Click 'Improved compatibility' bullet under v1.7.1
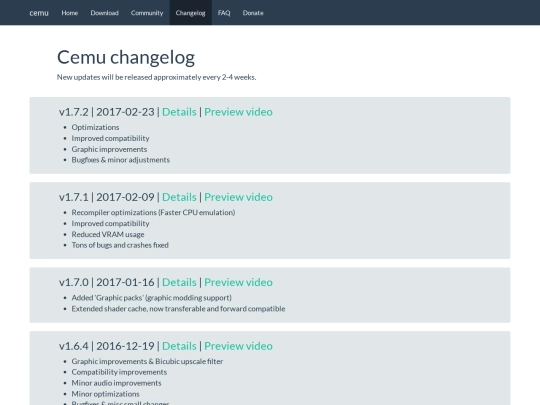 point(111,224)
